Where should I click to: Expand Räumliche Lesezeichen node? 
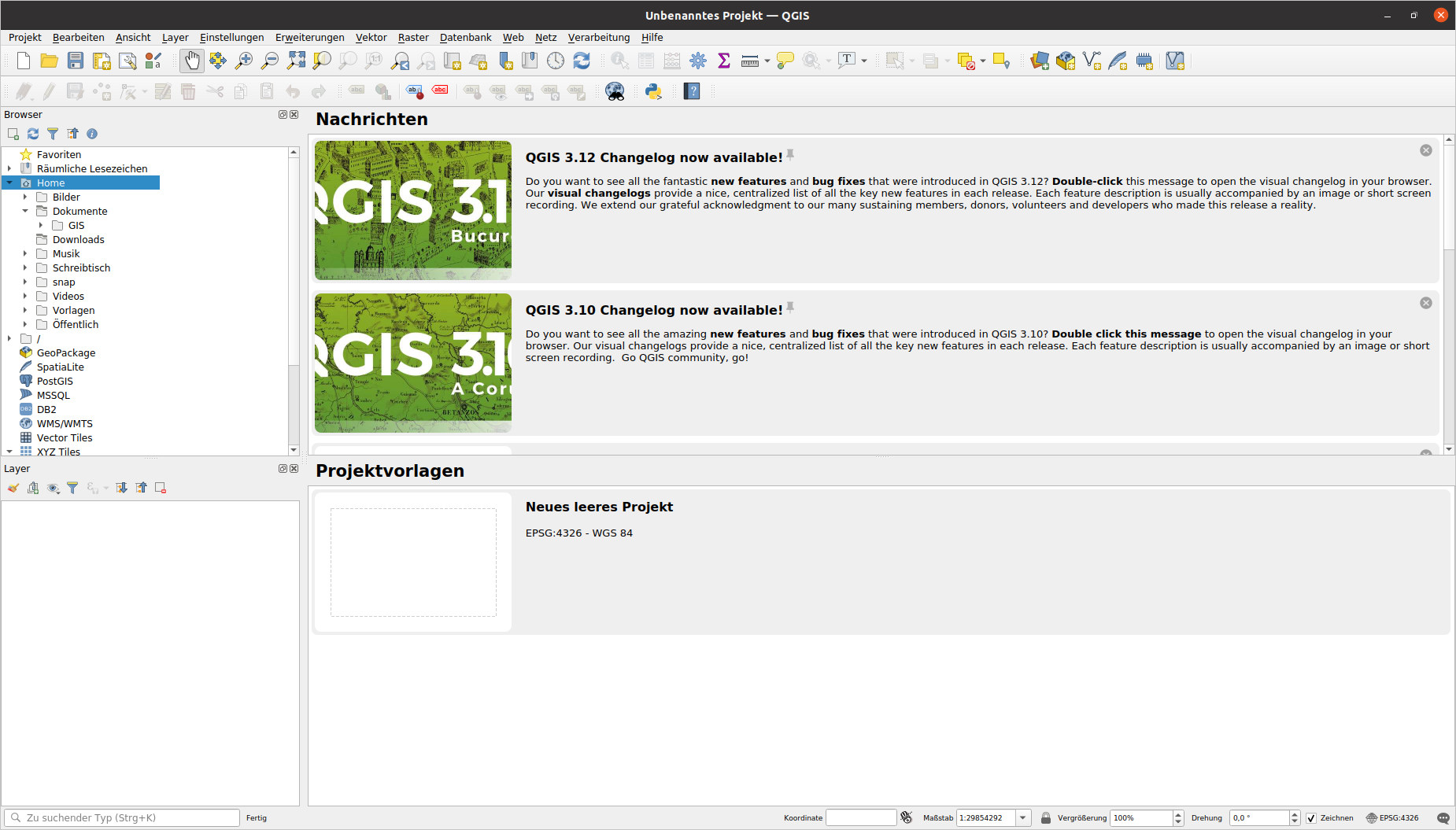pos(9,168)
